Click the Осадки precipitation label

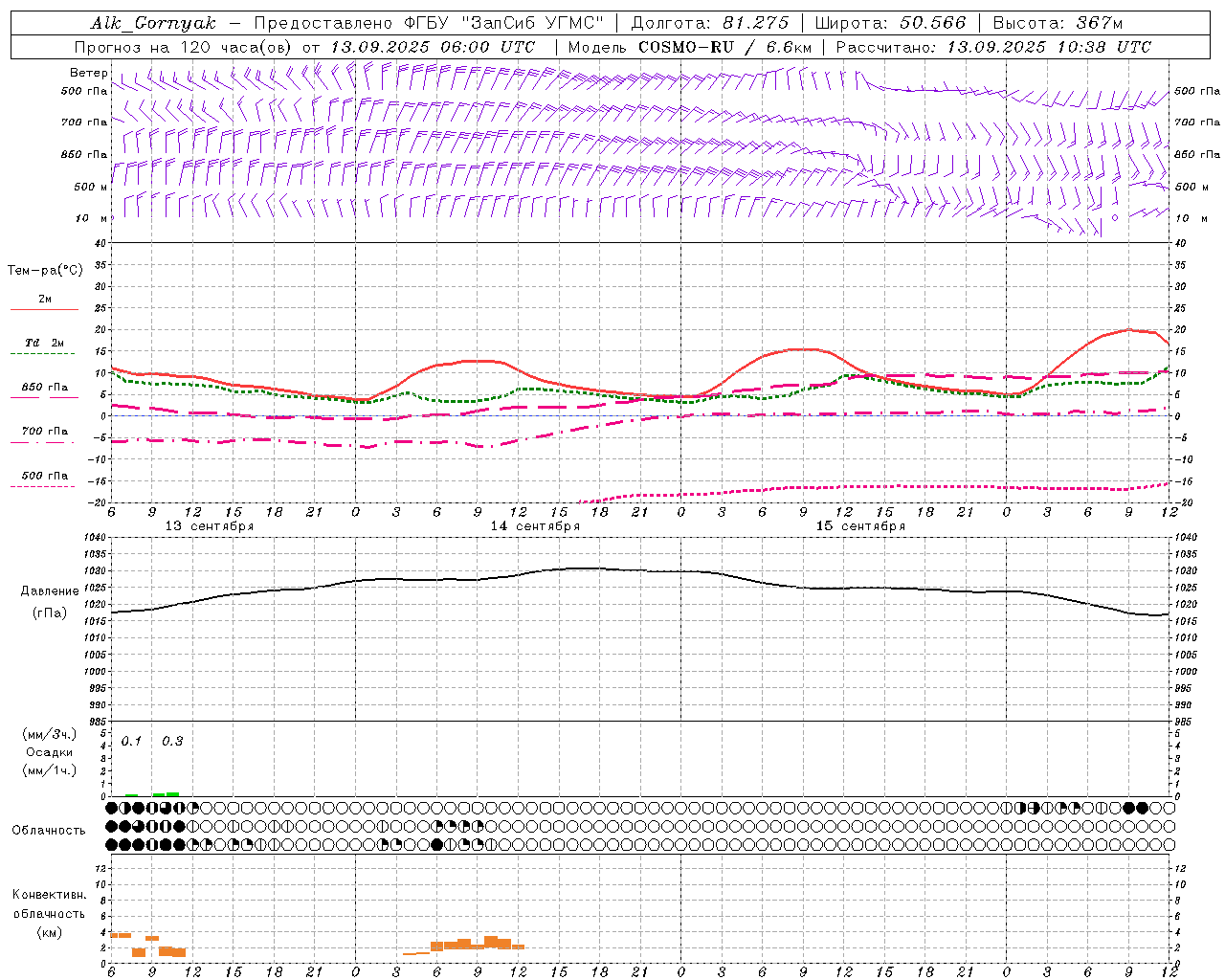point(50,752)
